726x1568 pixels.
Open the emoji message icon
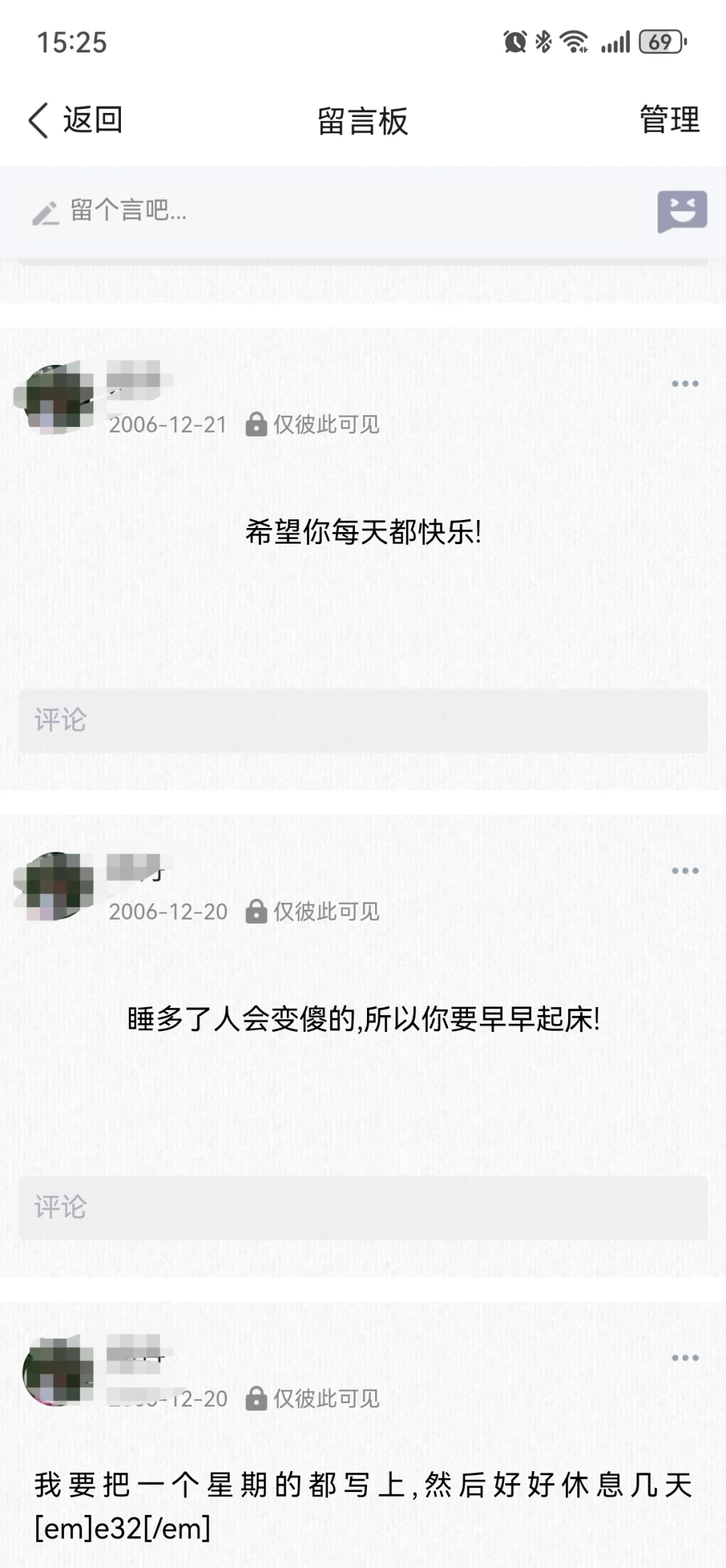coord(682,212)
